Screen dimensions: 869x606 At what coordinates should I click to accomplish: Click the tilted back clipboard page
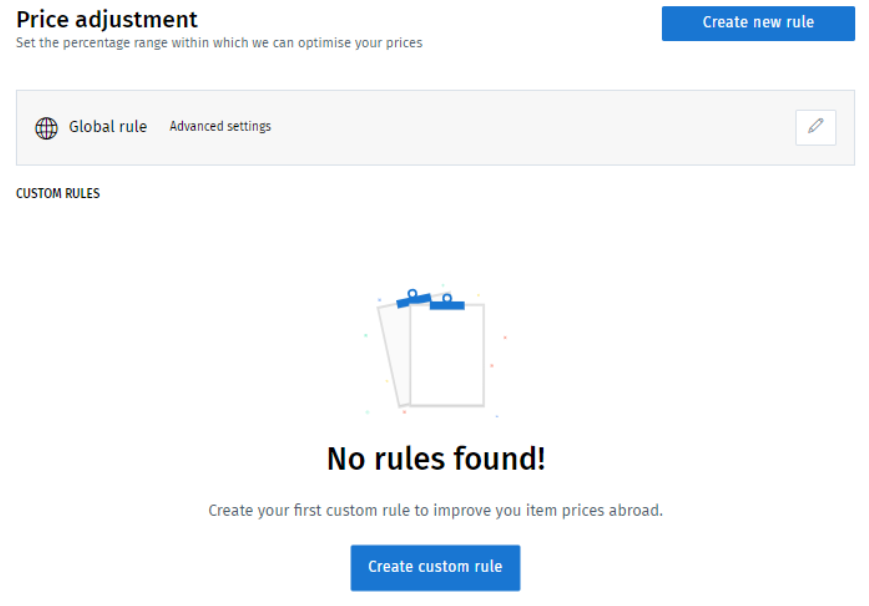point(394,355)
